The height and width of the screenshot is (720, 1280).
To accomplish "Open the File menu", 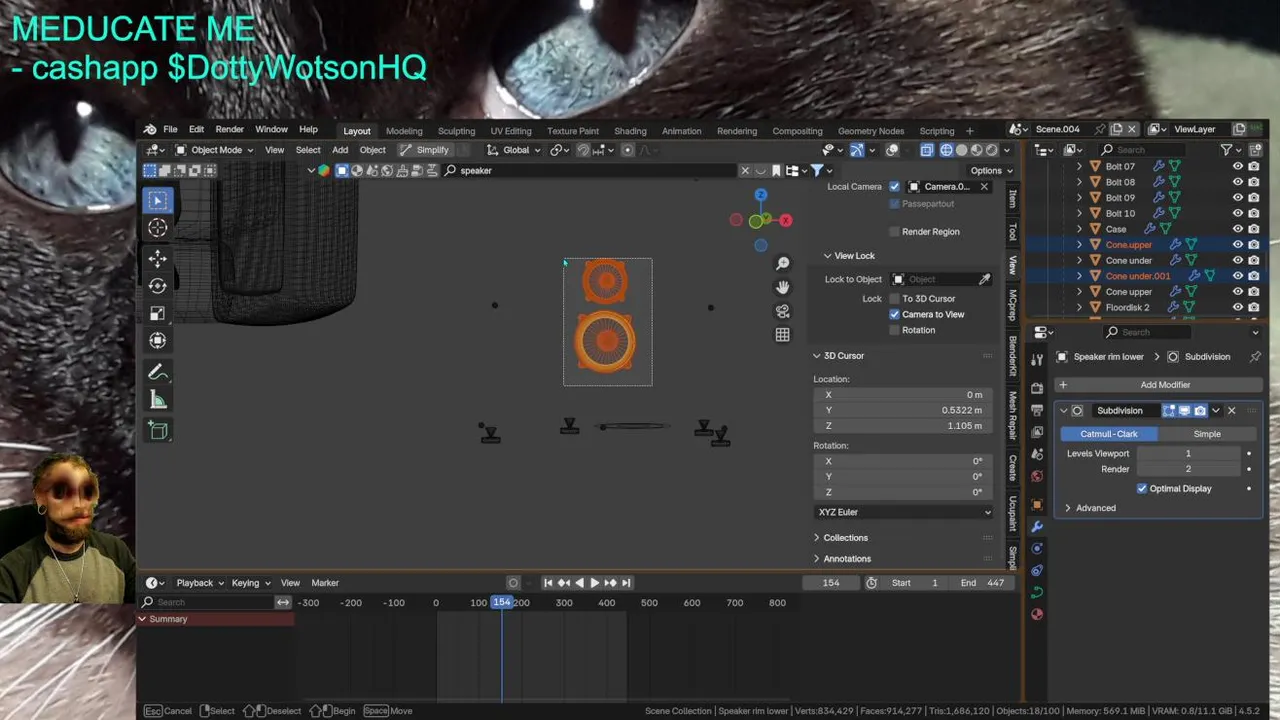I will pos(170,130).
